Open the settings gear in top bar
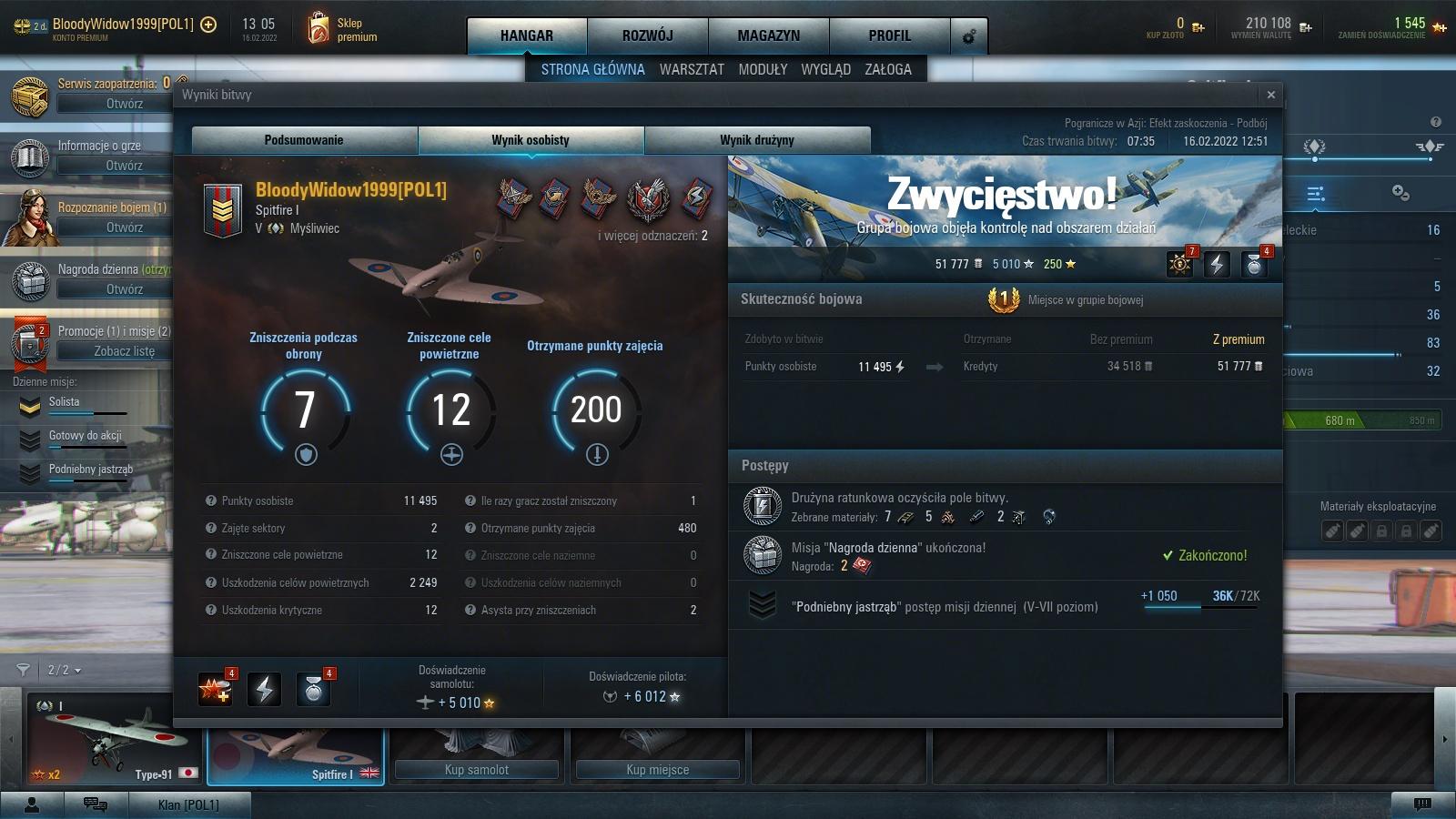This screenshot has width=1456, height=819. (969, 36)
